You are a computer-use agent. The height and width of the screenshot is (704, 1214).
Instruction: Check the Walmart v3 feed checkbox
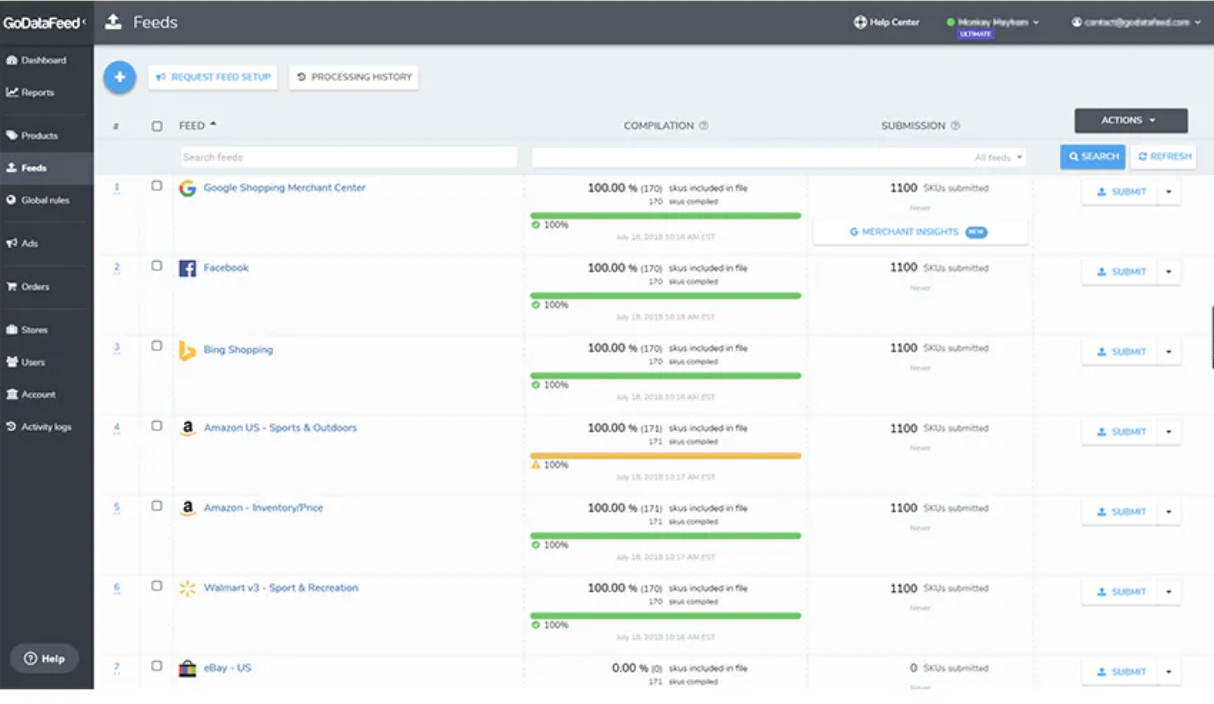157,586
